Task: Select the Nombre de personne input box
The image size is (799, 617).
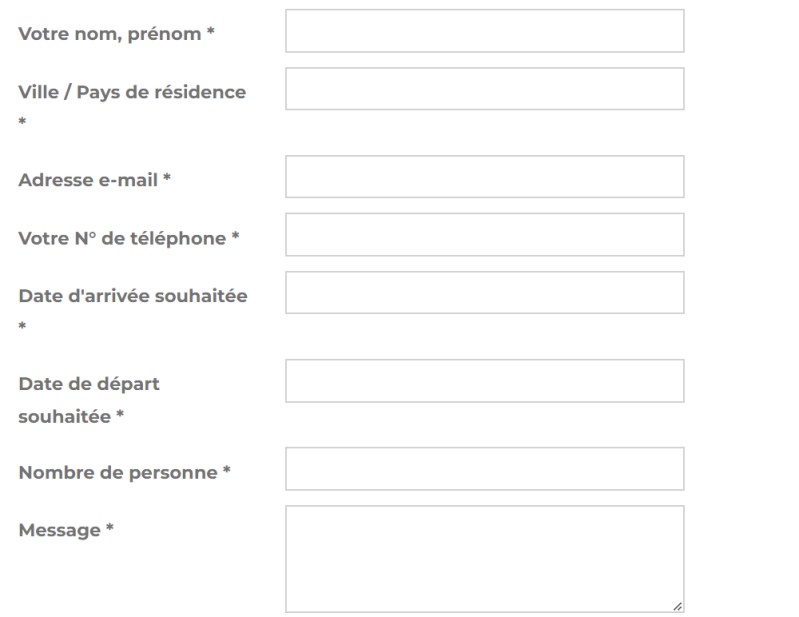Action: tap(484, 469)
